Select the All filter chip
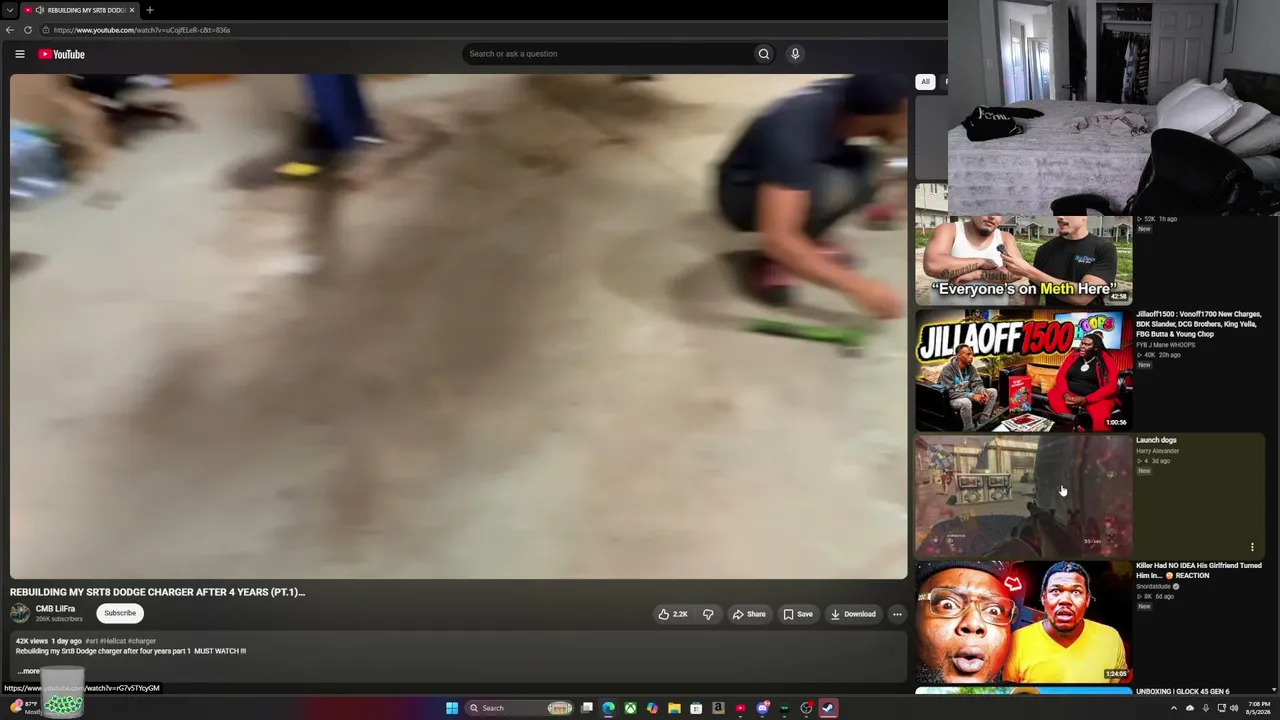Image resolution: width=1280 pixels, height=720 pixels. [x=925, y=82]
